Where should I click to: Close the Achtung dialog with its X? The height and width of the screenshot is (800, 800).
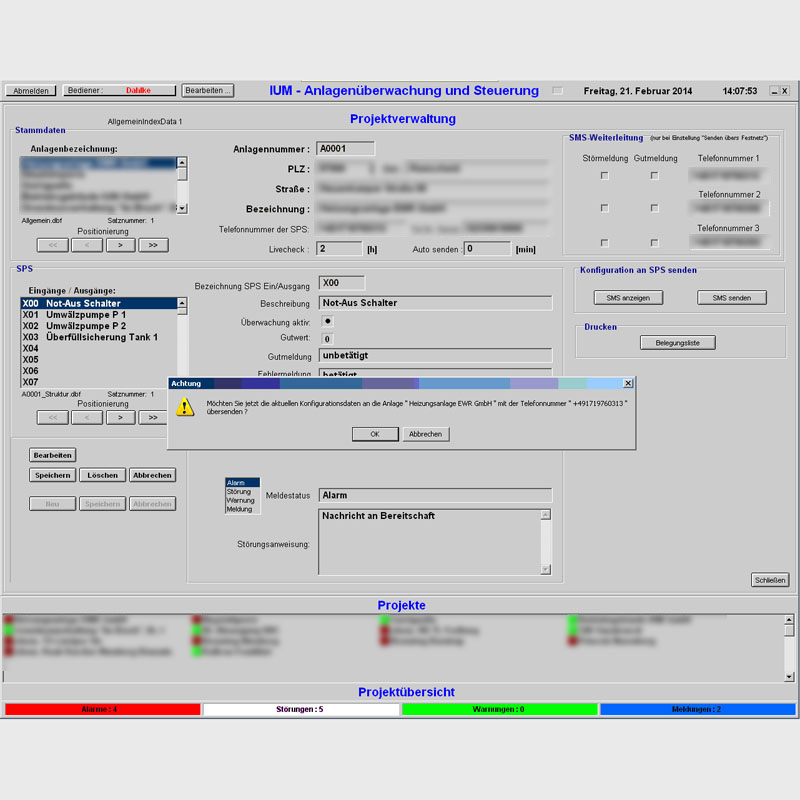[x=627, y=383]
